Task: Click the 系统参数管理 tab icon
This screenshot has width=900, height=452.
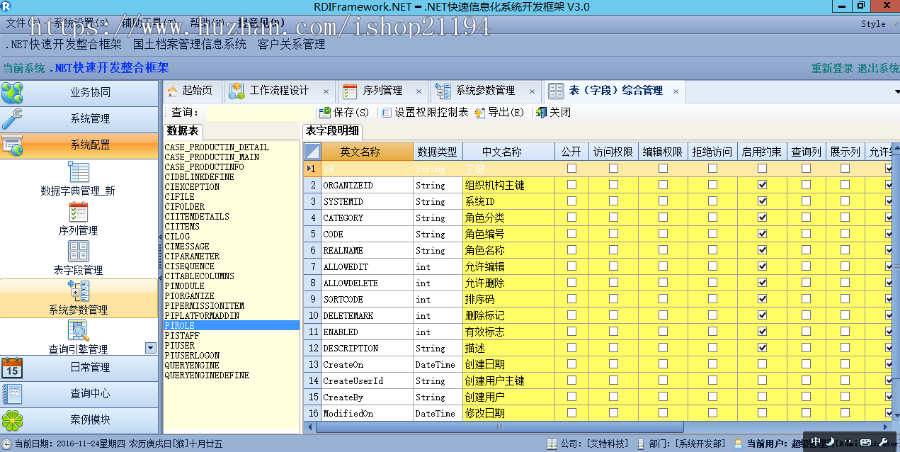Action: click(443, 91)
